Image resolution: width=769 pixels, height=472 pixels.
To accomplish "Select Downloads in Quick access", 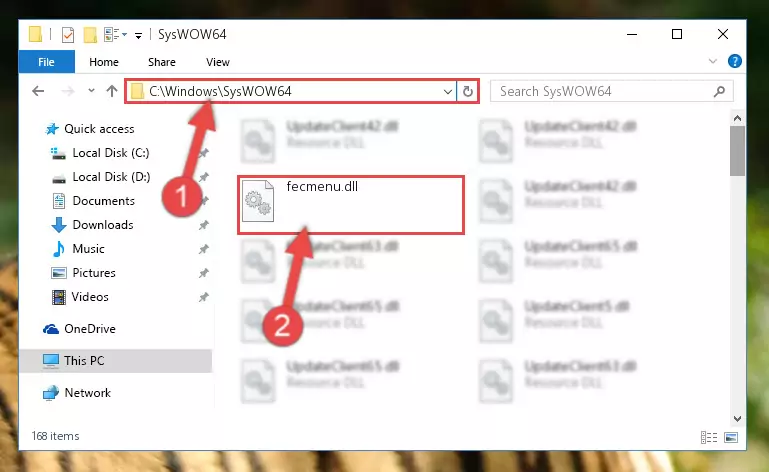I will click(x=103, y=225).
